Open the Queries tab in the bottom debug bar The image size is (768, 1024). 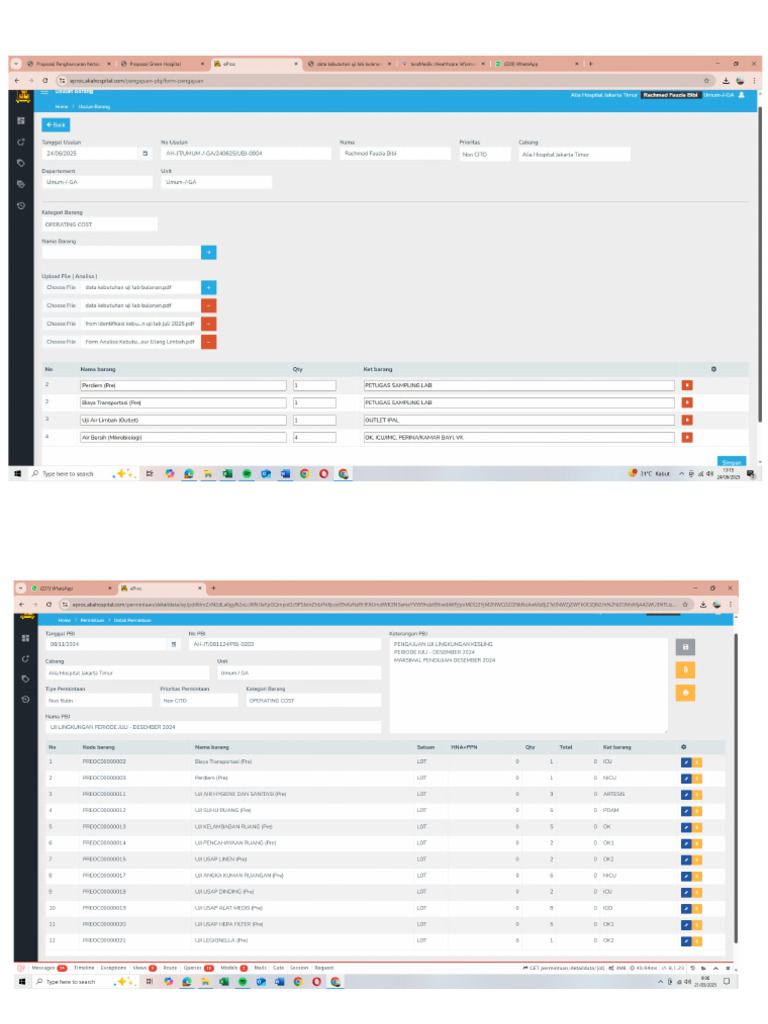coord(199,968)
